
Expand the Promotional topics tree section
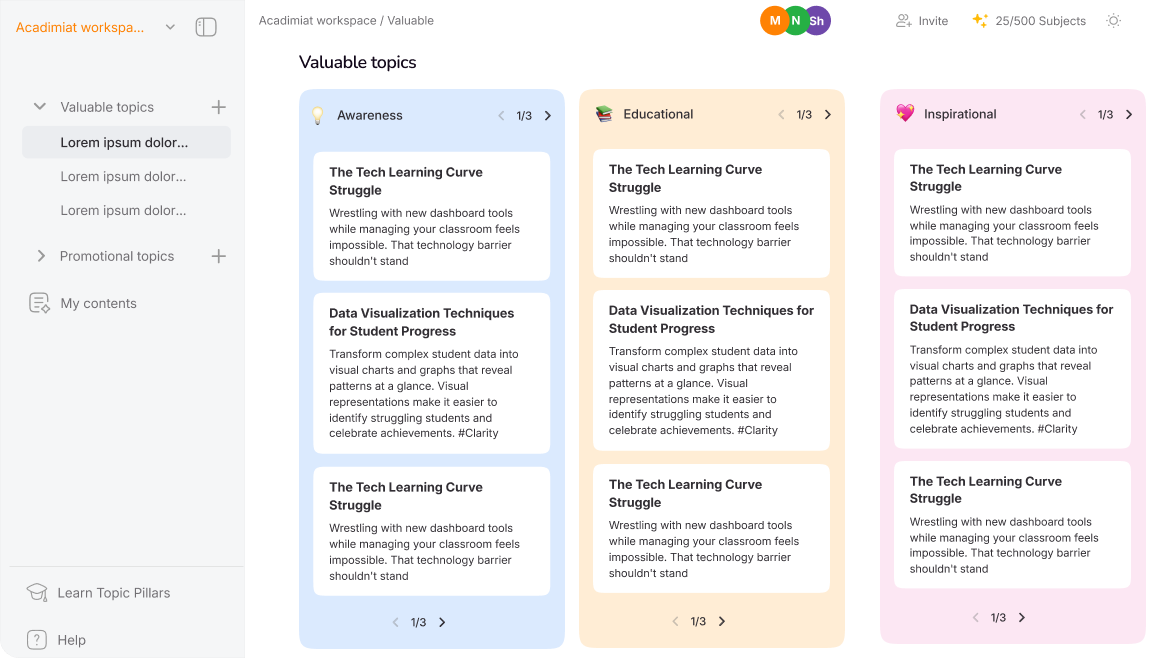point(41,256)
